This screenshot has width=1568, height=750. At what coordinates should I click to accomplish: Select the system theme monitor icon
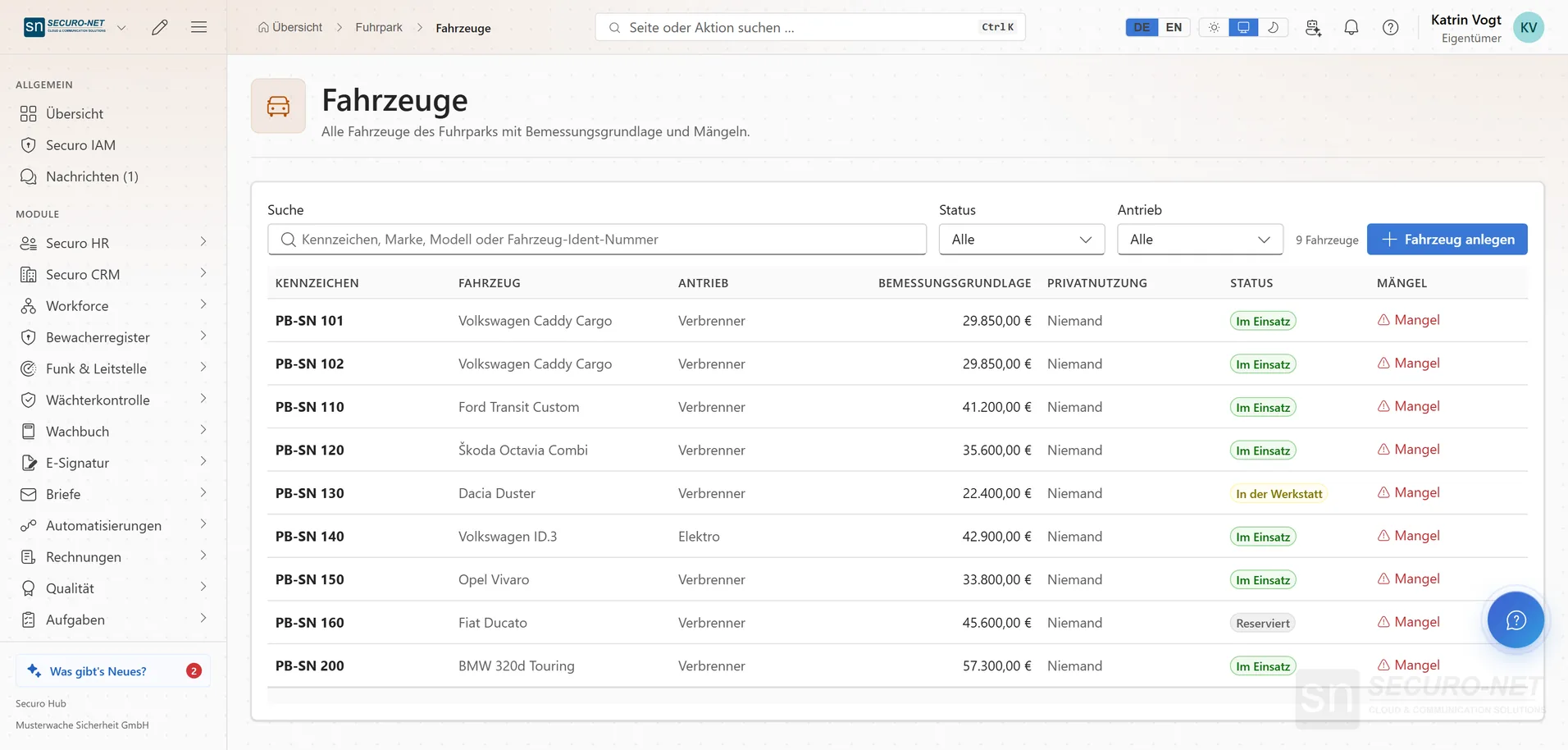(x=1243, y=27)
